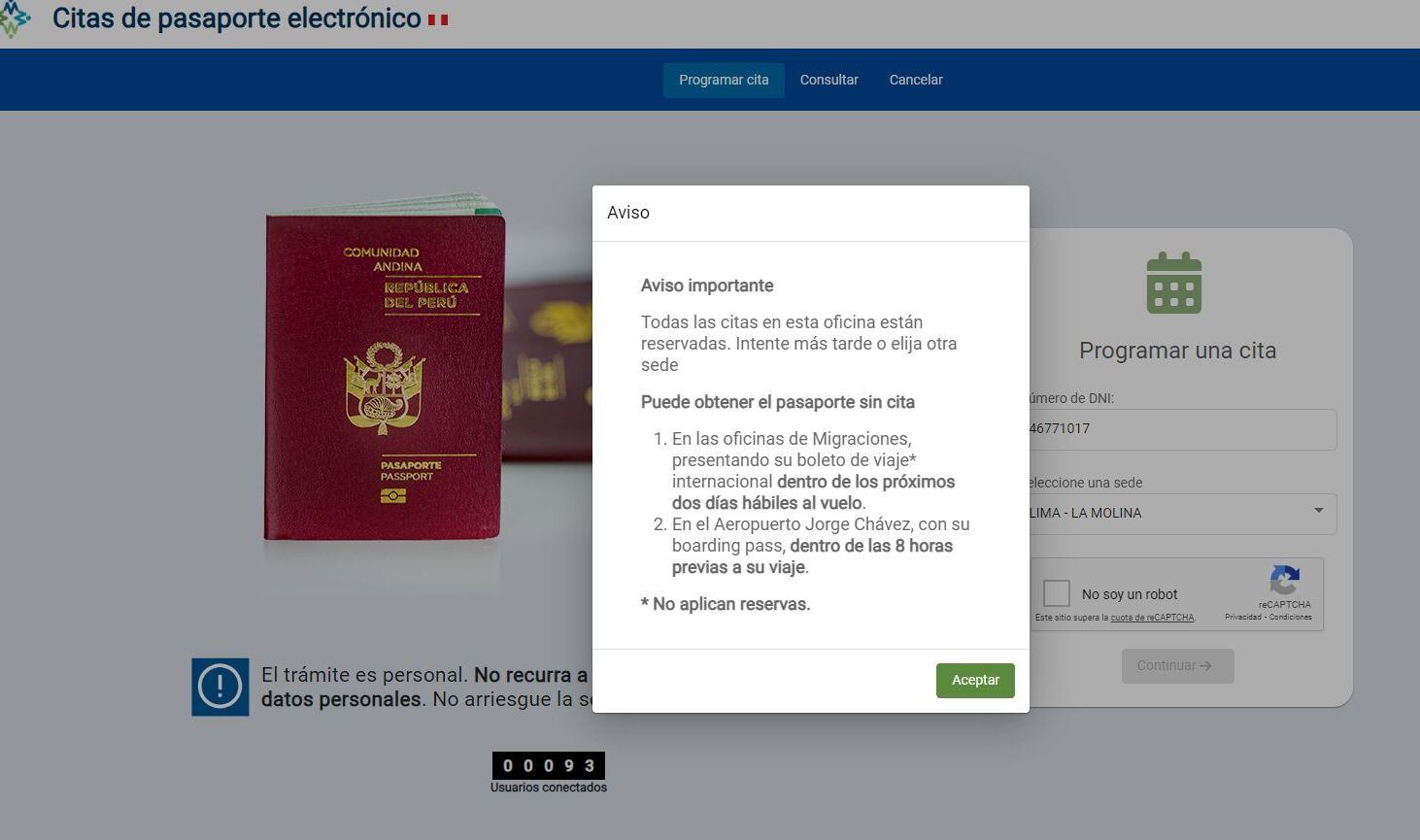
Task: Click the DNI number input field
Action: click(1181, 429)
